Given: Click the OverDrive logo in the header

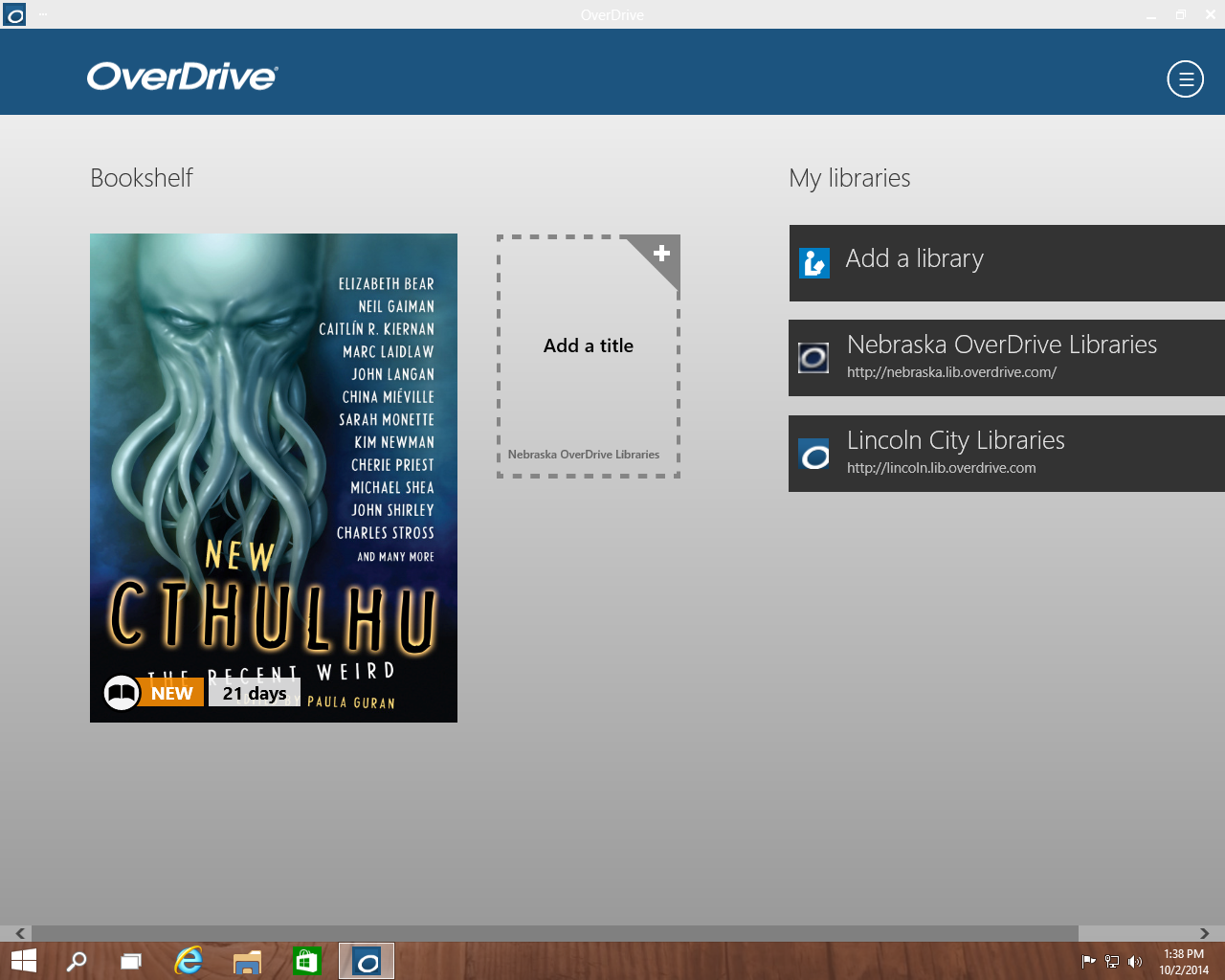Looking at the screenshot, I should [x=183, y=77].
